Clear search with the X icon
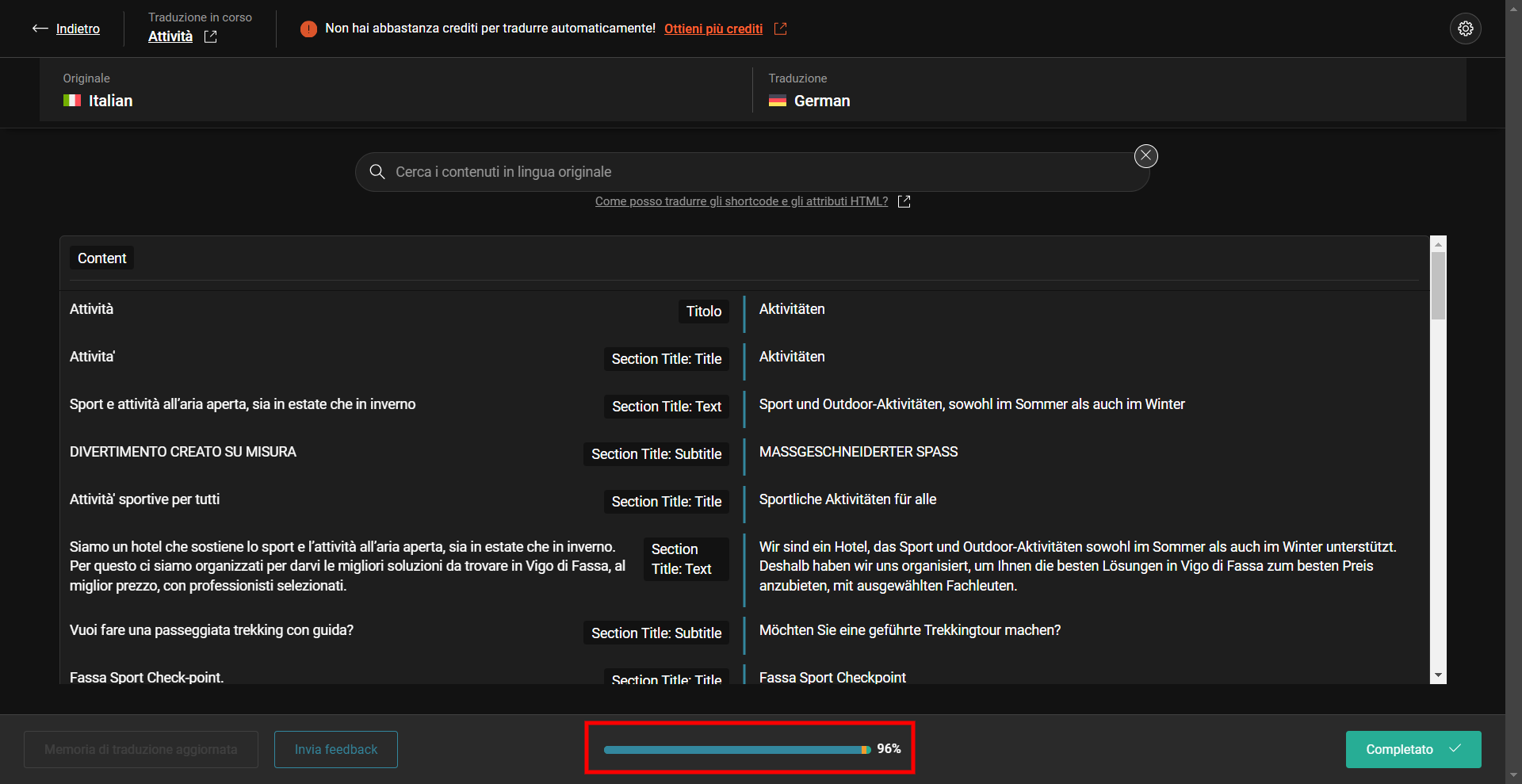The height and width of the screenshot is (784, 1522). [1145, 156]
